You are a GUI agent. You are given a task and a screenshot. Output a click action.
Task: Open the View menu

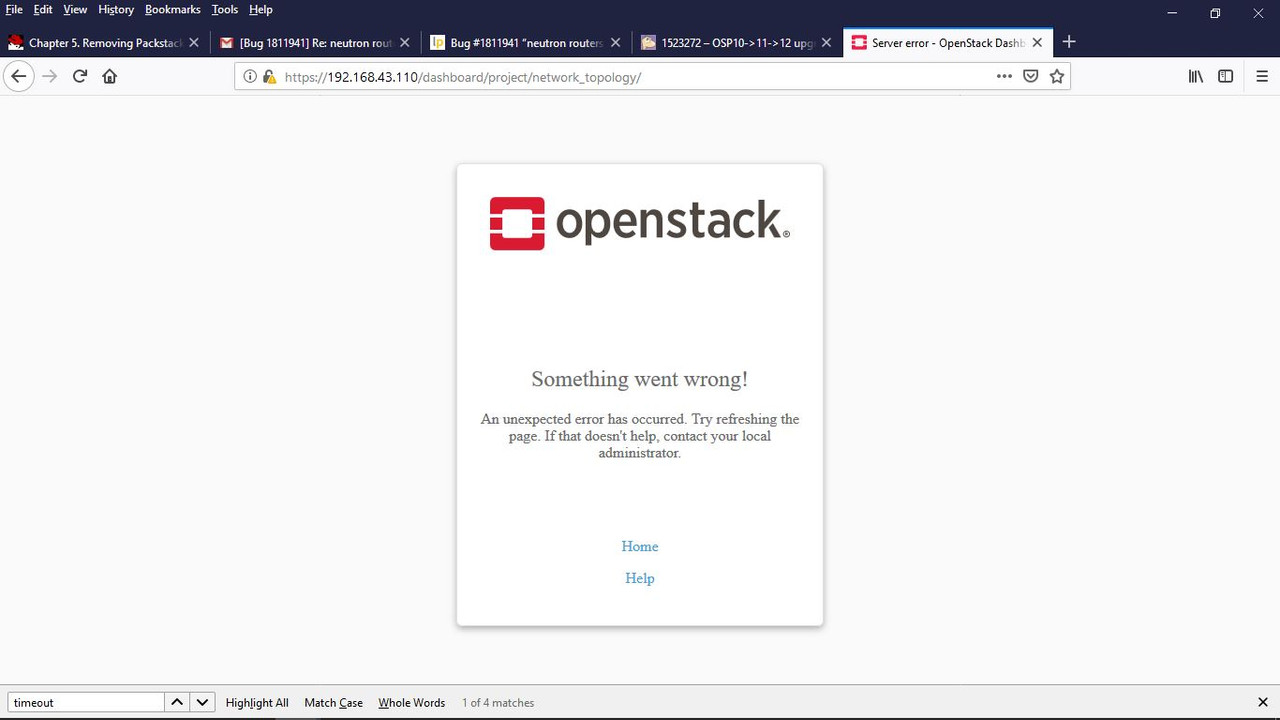75,10
